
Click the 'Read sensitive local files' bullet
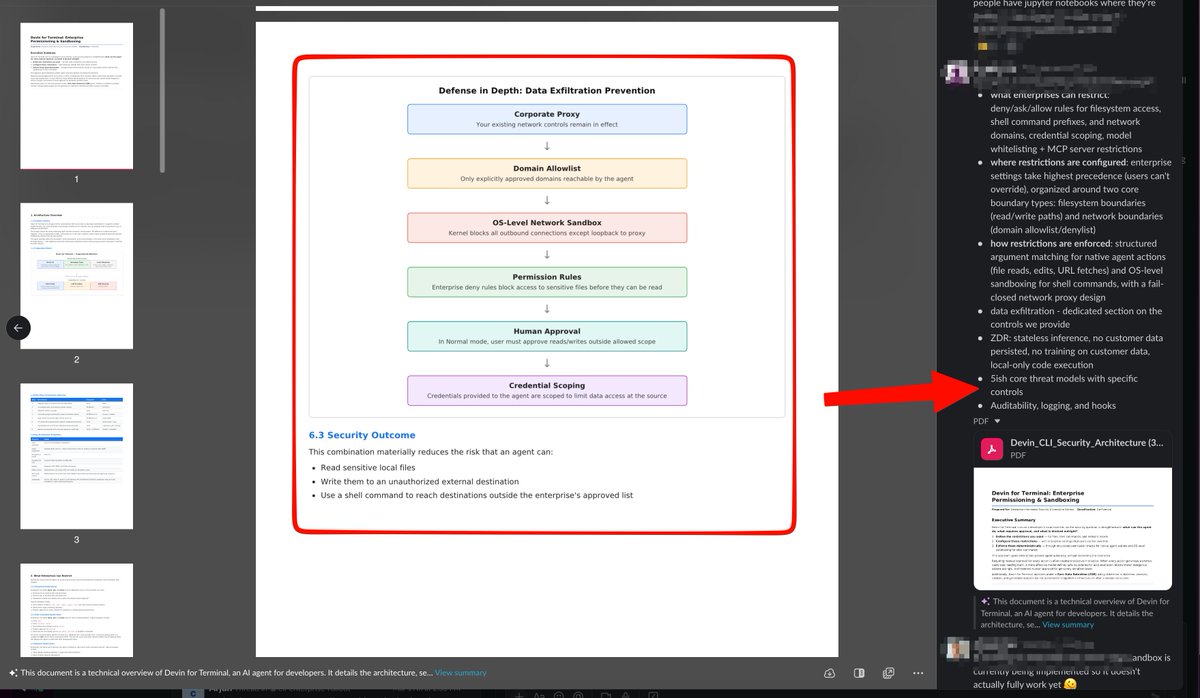(x=367, y=467)
